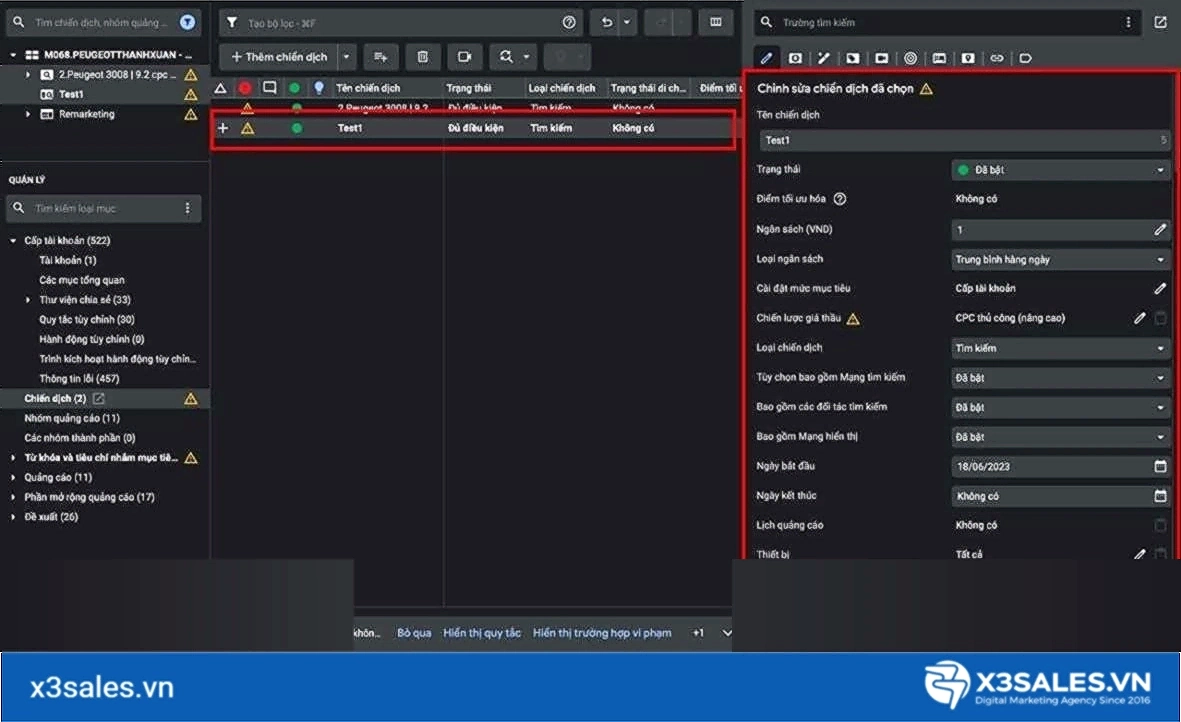The width and height of the screenshot is (1181, 722).
Task: Click the Tên chiến dịch name input field
Action: click(964, 140)
